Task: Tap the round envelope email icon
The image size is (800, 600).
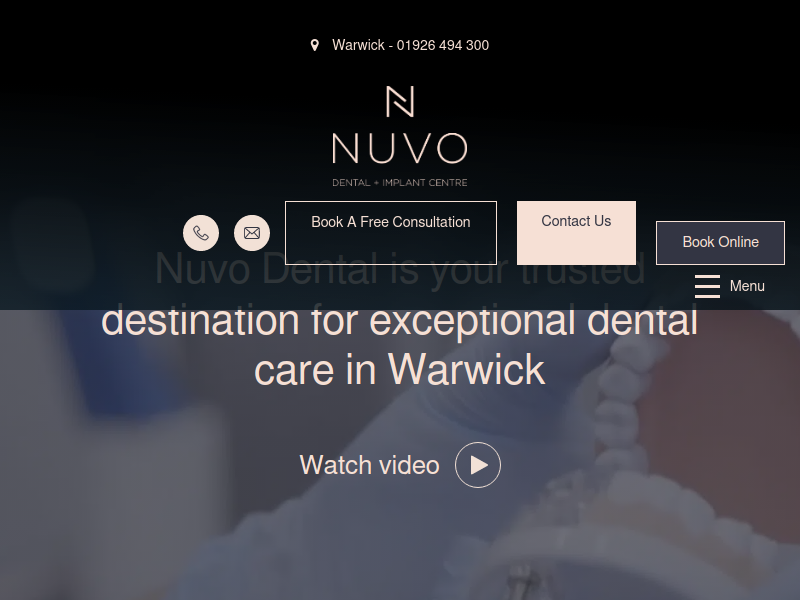Action: tap(252, 233)
